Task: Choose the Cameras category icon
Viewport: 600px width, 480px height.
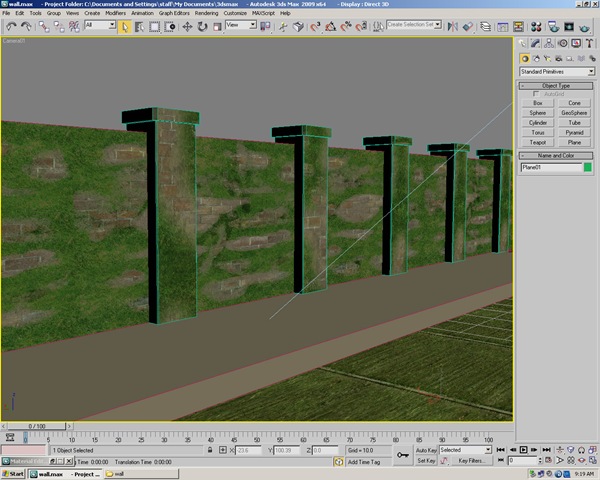Action: pyautogui.click(x=556, y=58)
